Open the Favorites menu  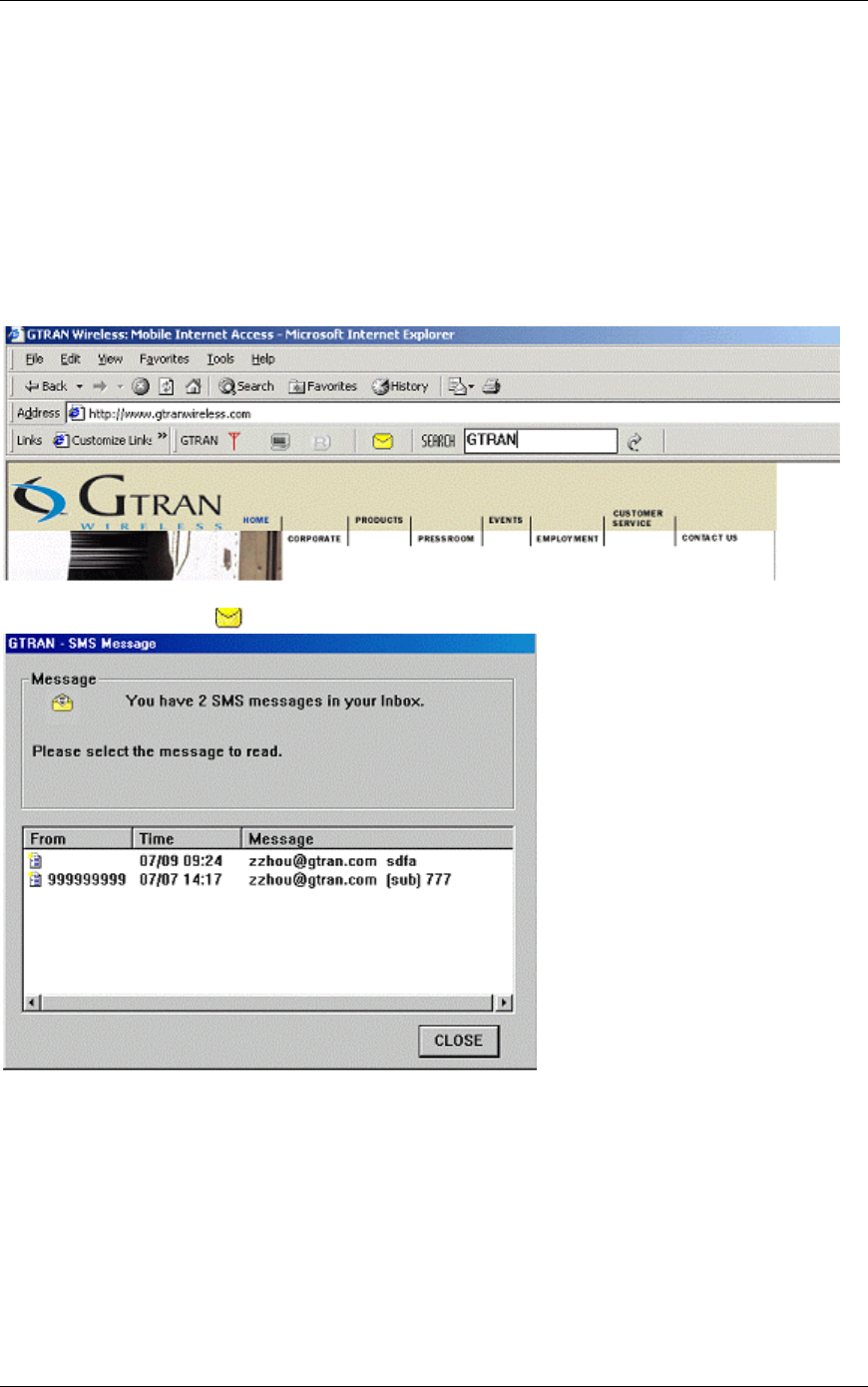(165, 359)
